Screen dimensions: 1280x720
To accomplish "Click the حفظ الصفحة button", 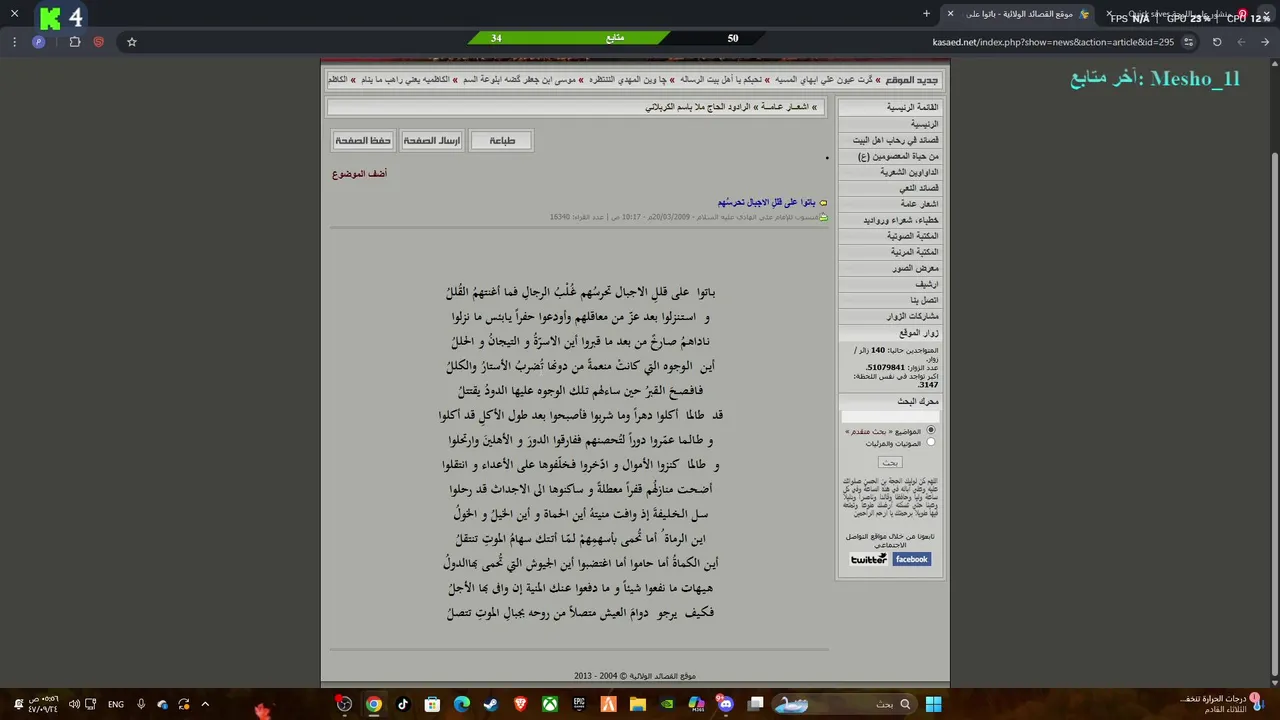I will click(363, 141).
